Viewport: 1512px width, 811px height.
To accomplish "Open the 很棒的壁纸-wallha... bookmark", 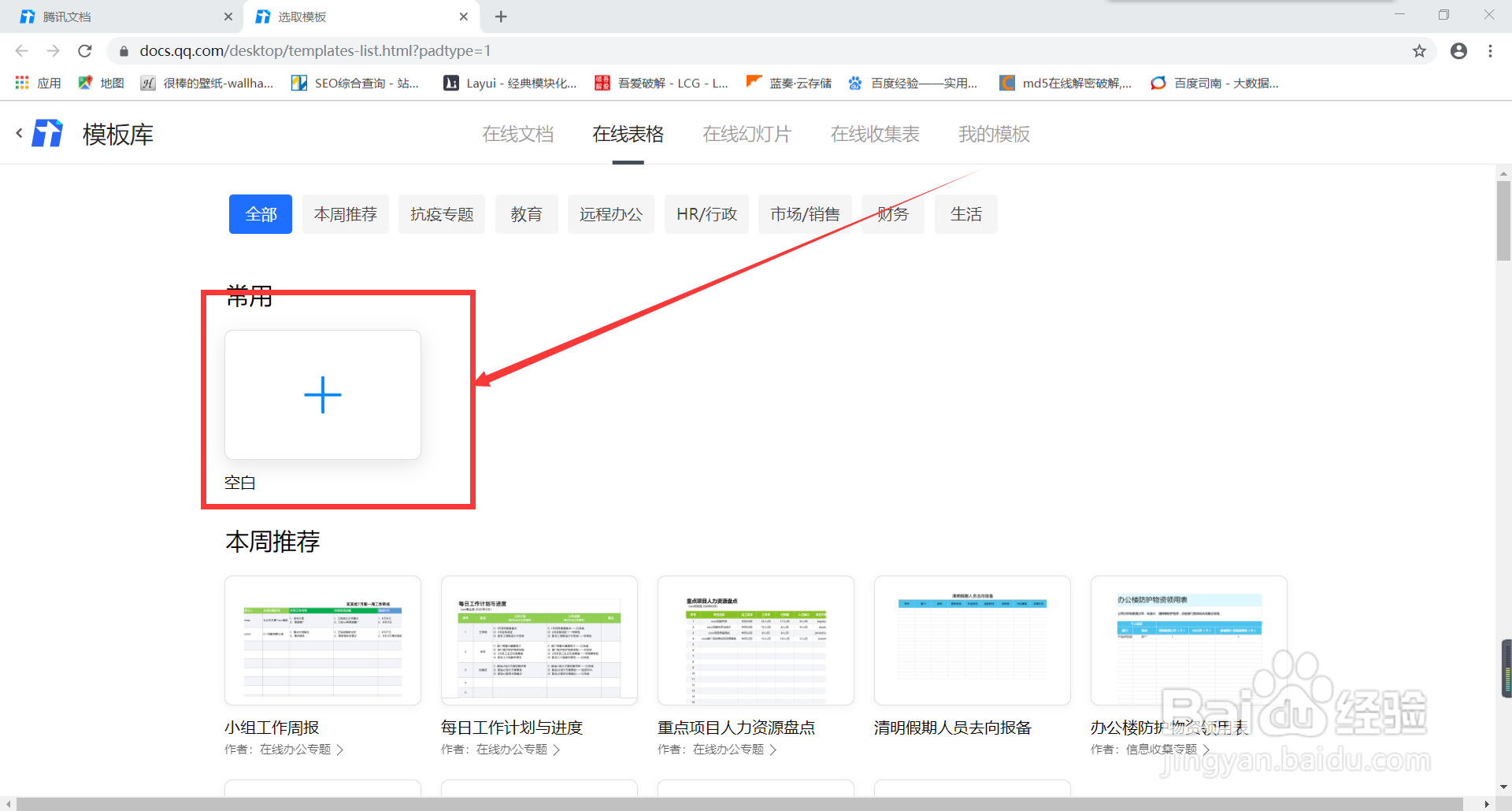I will pyautogui.click(x=207, y=83).
